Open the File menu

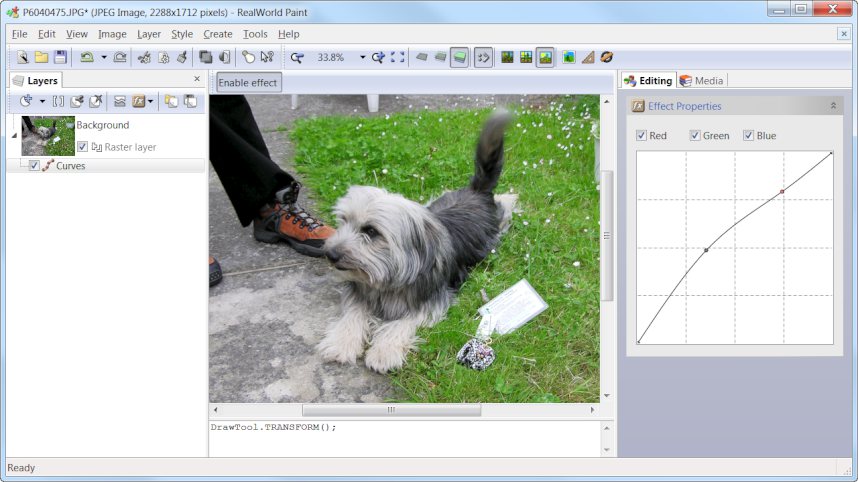tap(20, 34)
